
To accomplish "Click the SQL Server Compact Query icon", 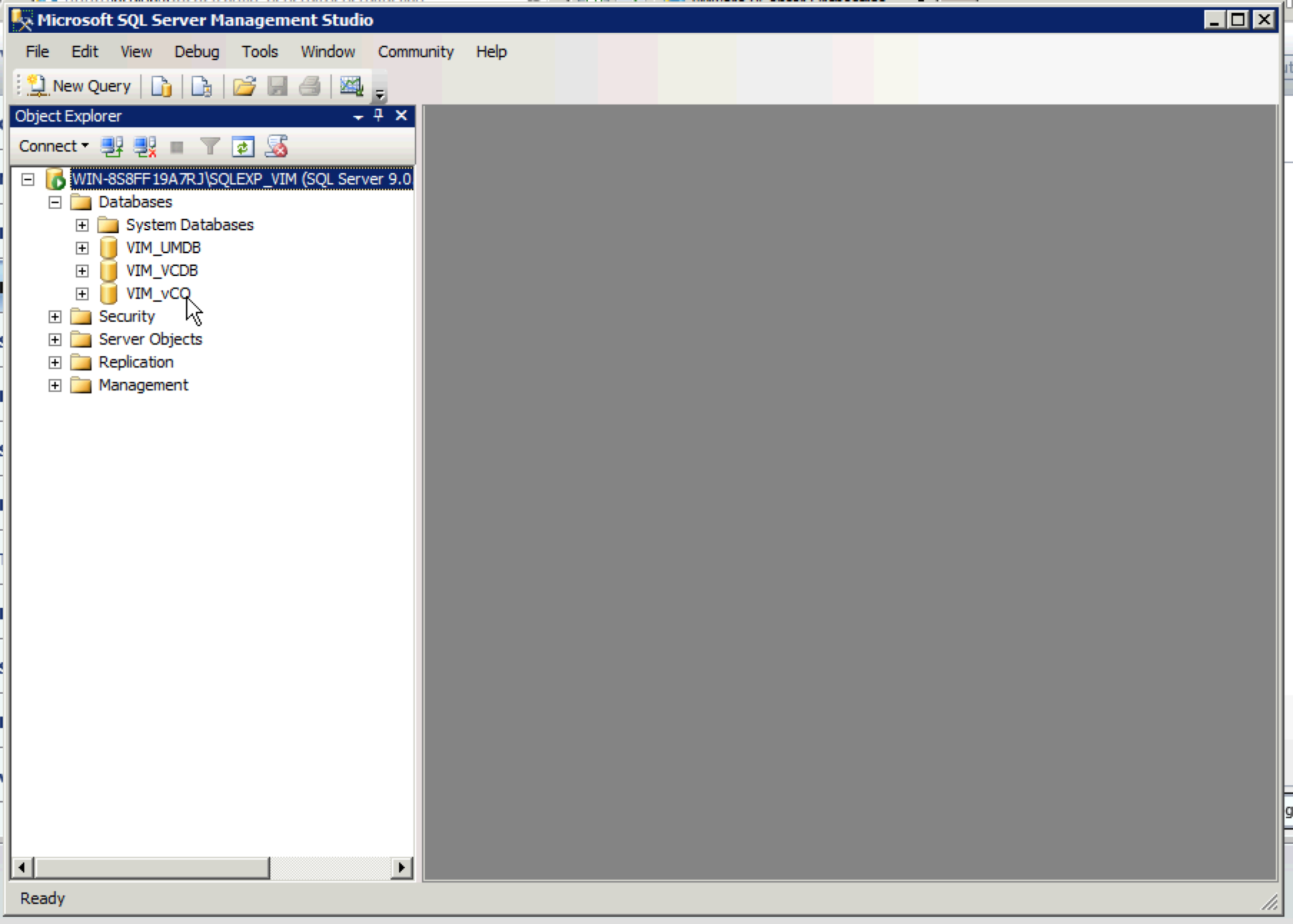I will coord(202,87).
